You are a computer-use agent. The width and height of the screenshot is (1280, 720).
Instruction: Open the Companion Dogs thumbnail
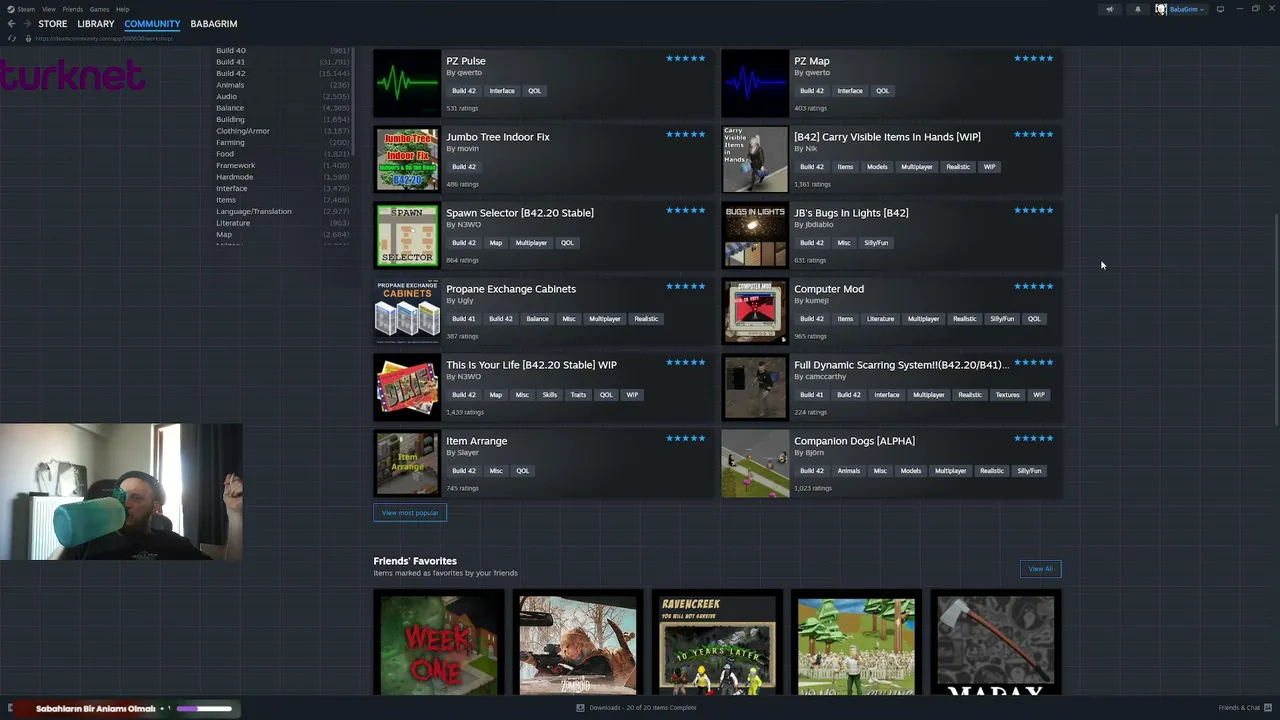click(755, 463)
